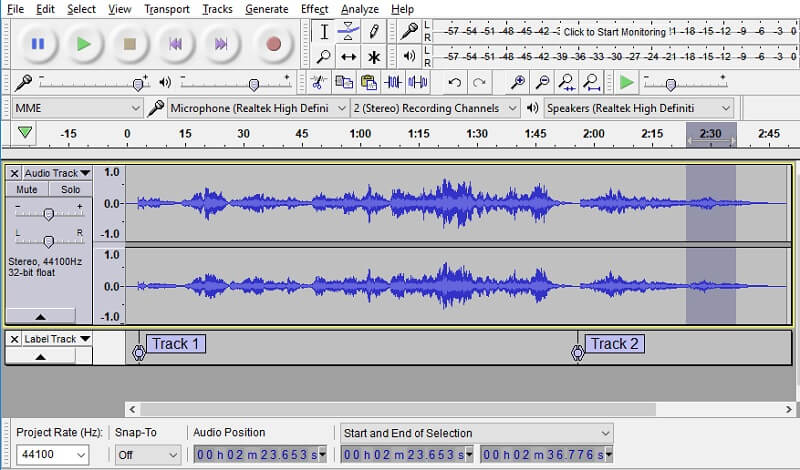The height and width of the screenshot is (470, 800).
Task: Open the Audio Track name dropdown menu
Action: (x=57, y=173)
